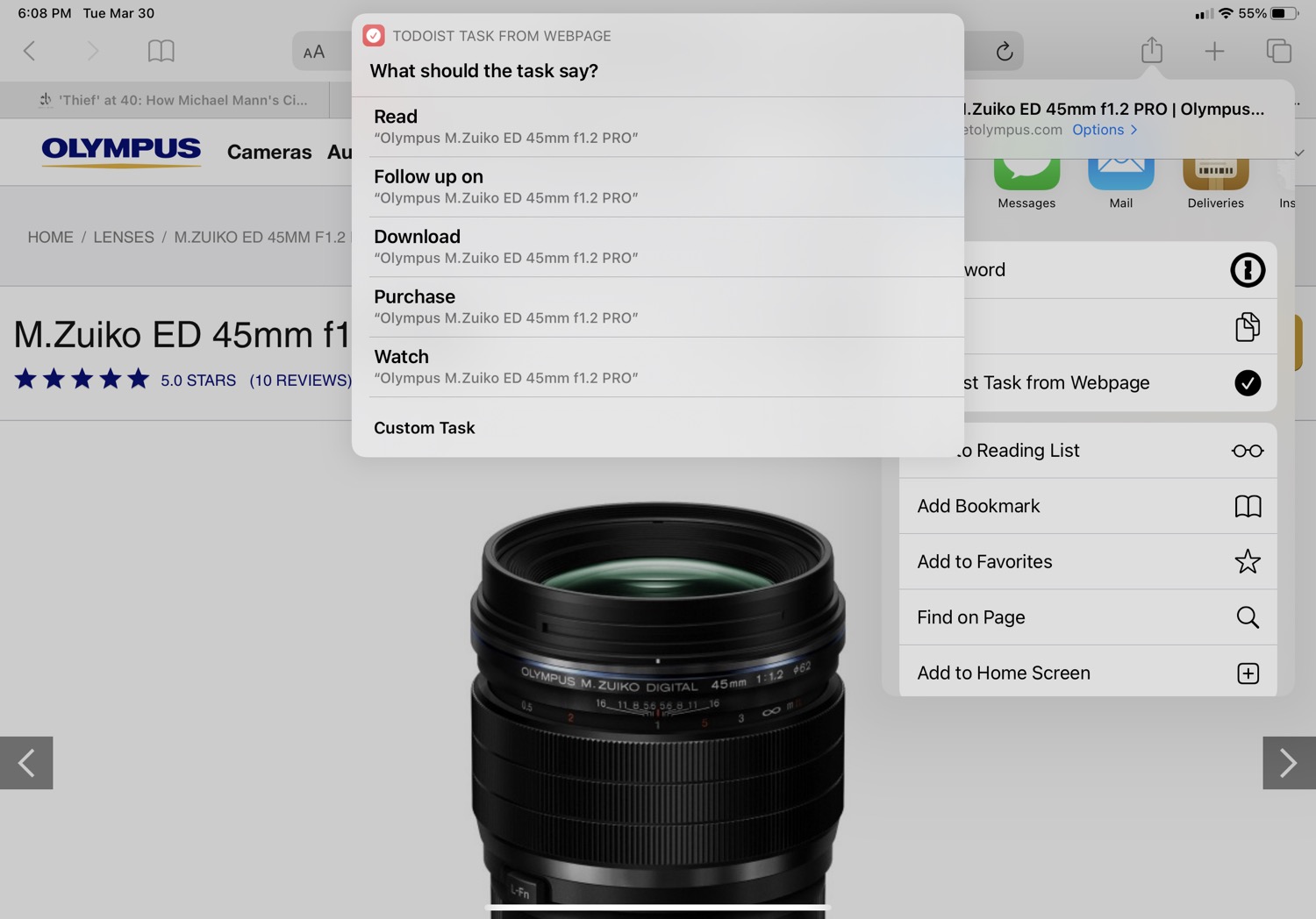
Task: Choose the Watch task option
Action: [x=658, y=367]
